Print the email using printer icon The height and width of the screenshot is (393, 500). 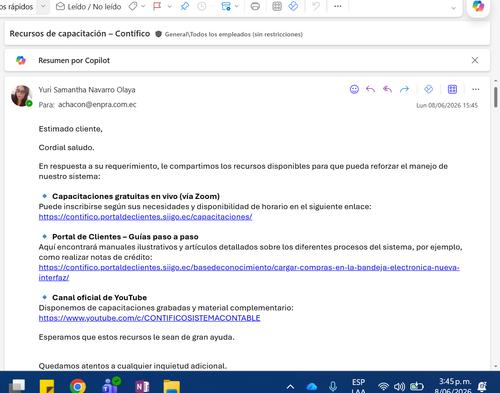tap(255, 6)
